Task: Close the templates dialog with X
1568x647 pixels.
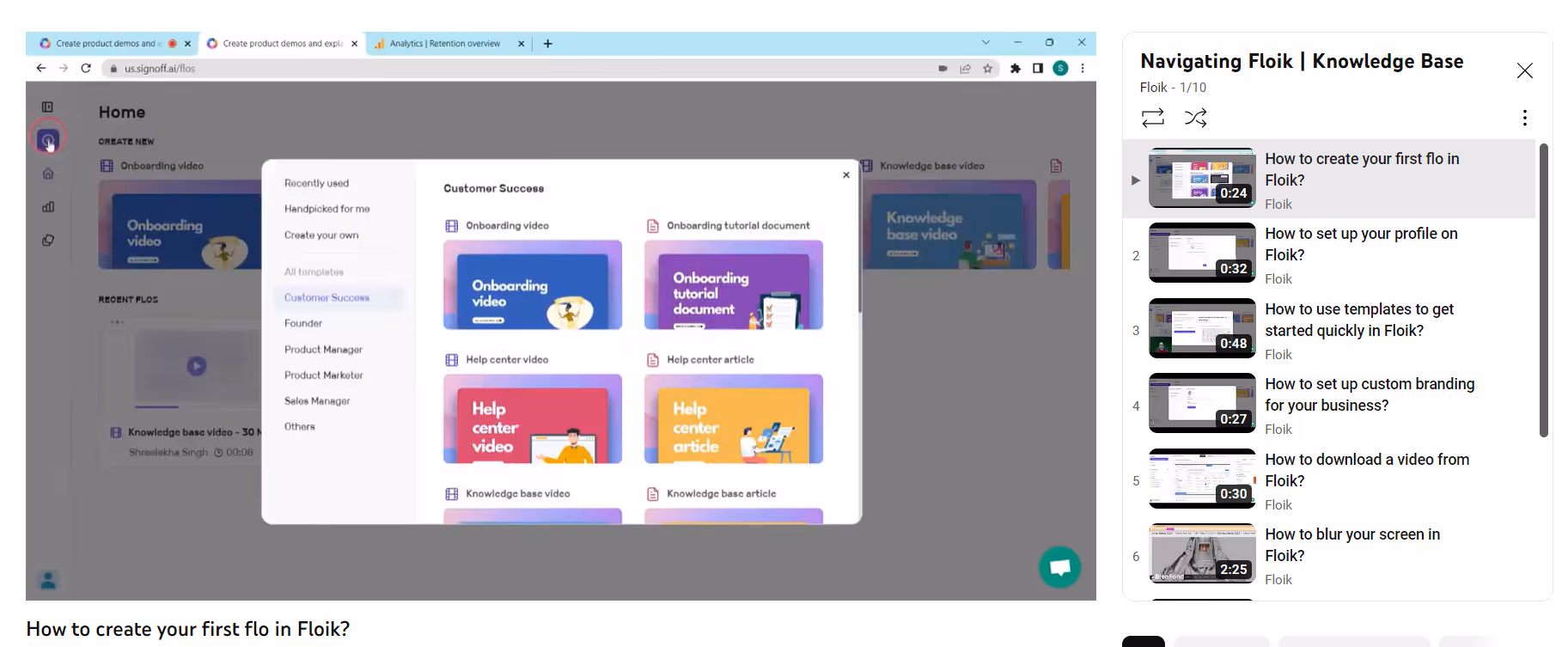Action: pos(846,174)
